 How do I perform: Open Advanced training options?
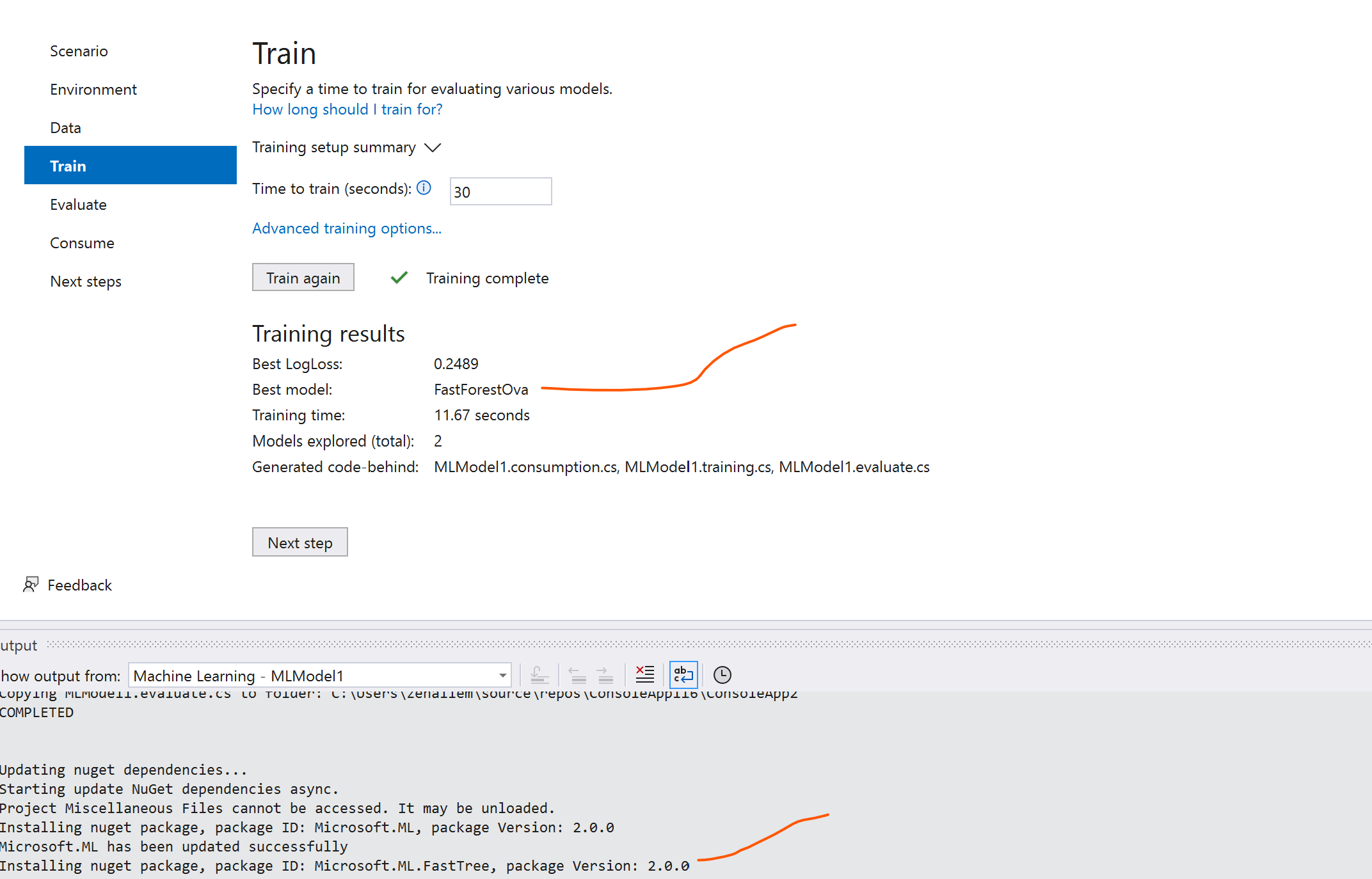coord(346,228)
